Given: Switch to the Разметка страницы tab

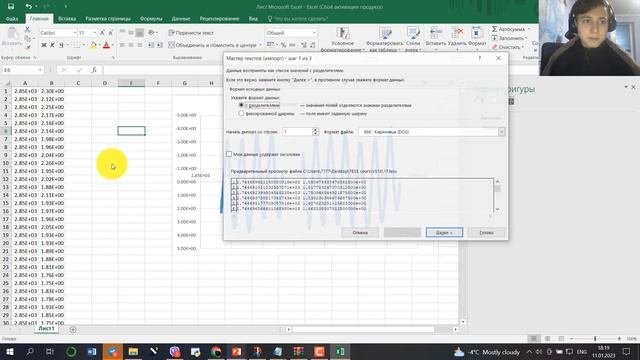Looking at the screenshot, I should click(108, 19).
